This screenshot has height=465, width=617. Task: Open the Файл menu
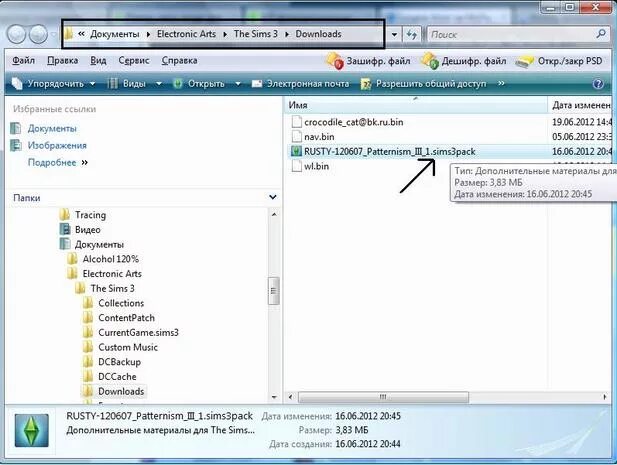[24, 61]
